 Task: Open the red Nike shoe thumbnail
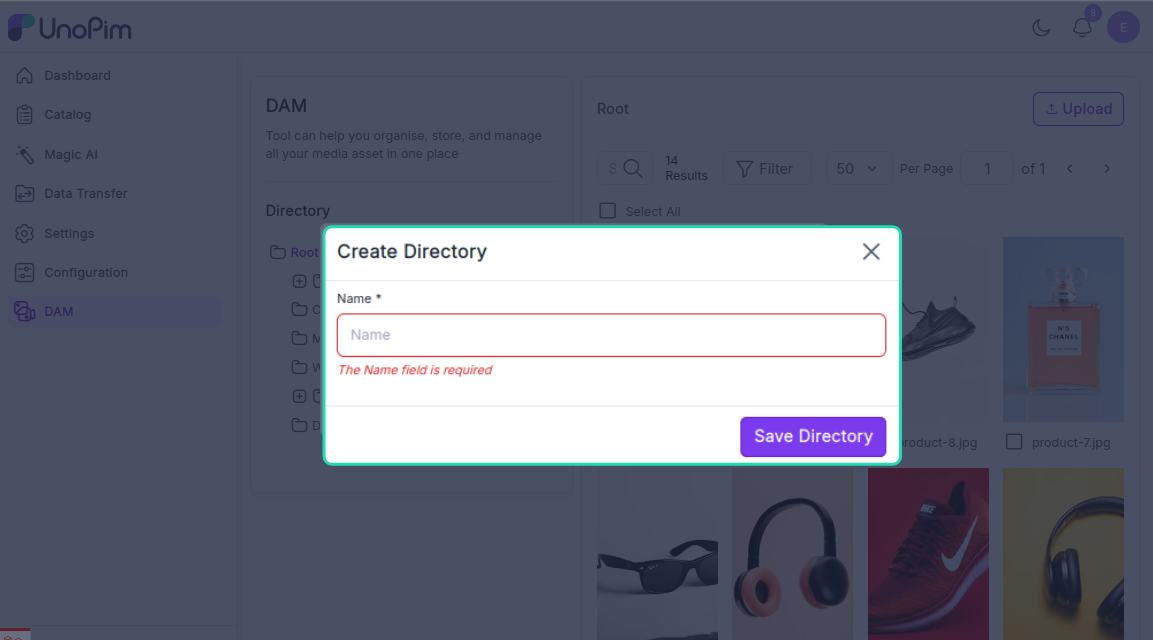(x=928, y=554)
